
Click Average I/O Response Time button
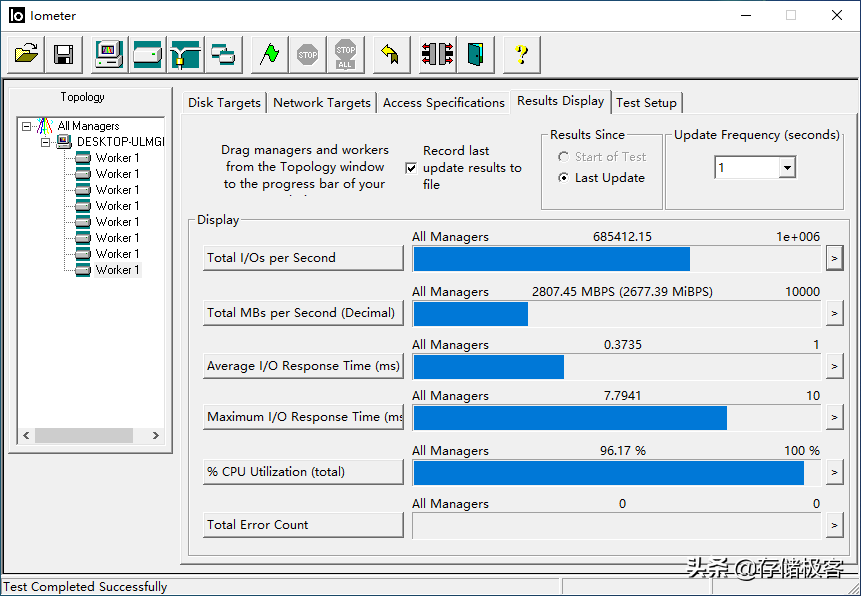303,366
